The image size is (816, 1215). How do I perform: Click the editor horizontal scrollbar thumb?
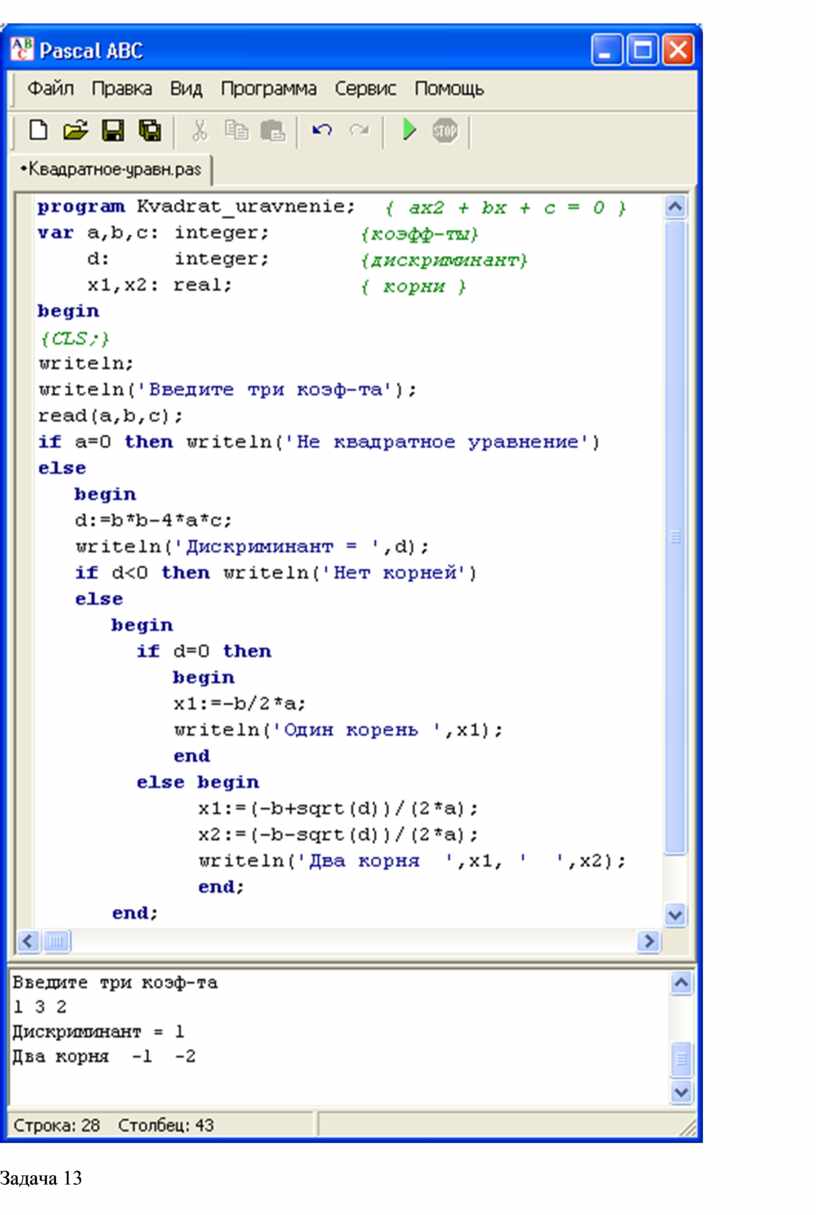click(56, 941)
